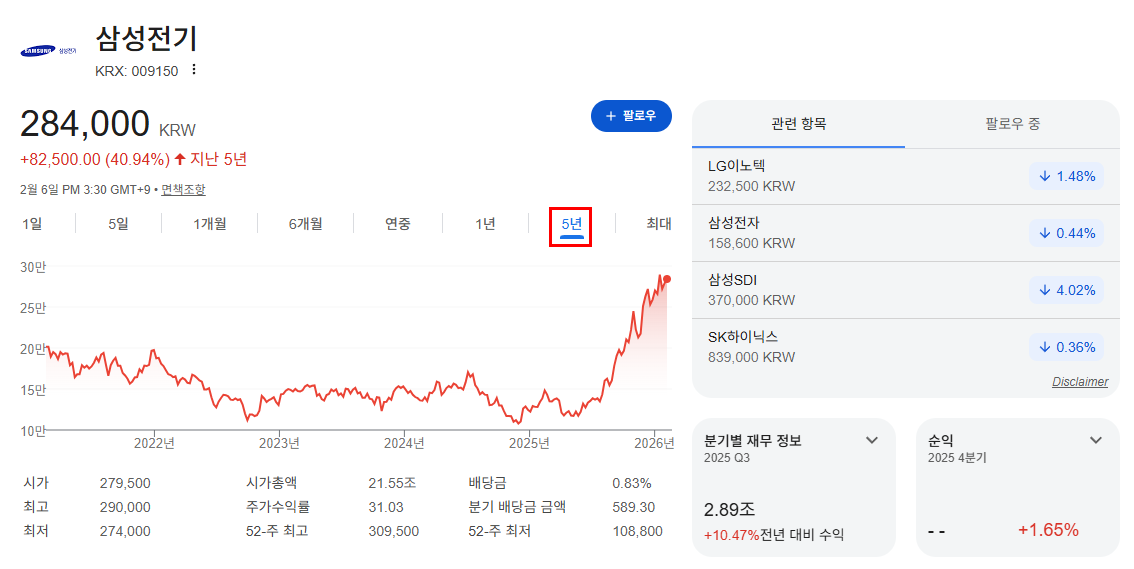Select the 5년 time range tab
The height and width of the screenshot is (569, 1134).
571,226
